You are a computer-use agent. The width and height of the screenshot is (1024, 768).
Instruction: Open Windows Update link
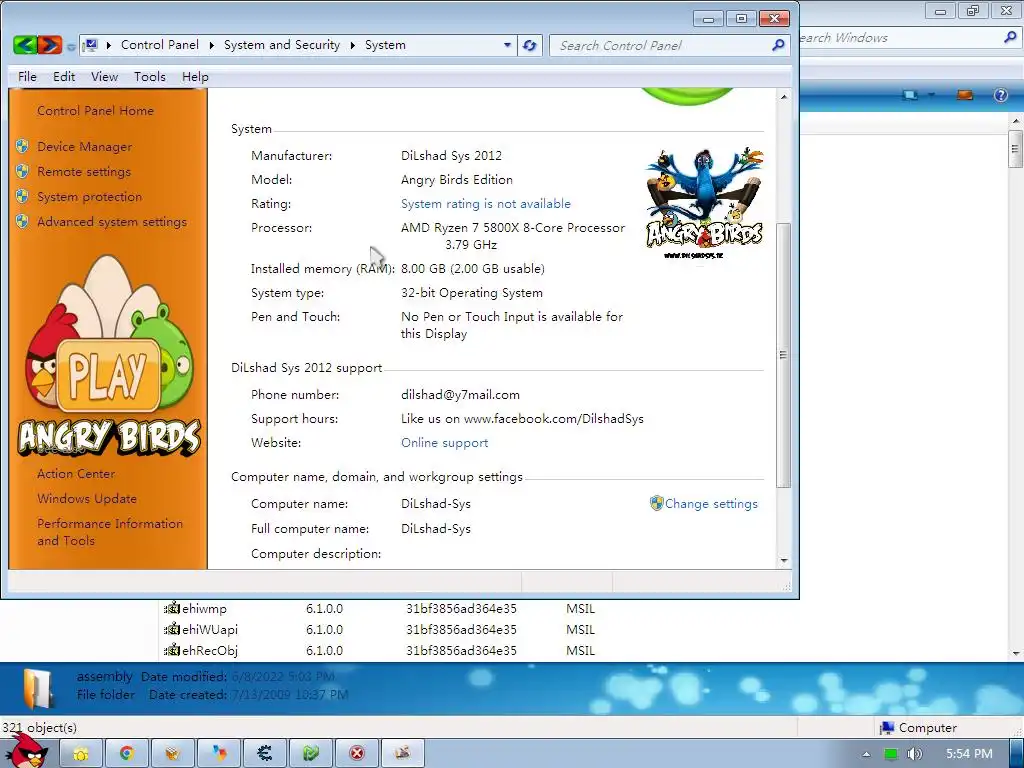pos(87,498)
